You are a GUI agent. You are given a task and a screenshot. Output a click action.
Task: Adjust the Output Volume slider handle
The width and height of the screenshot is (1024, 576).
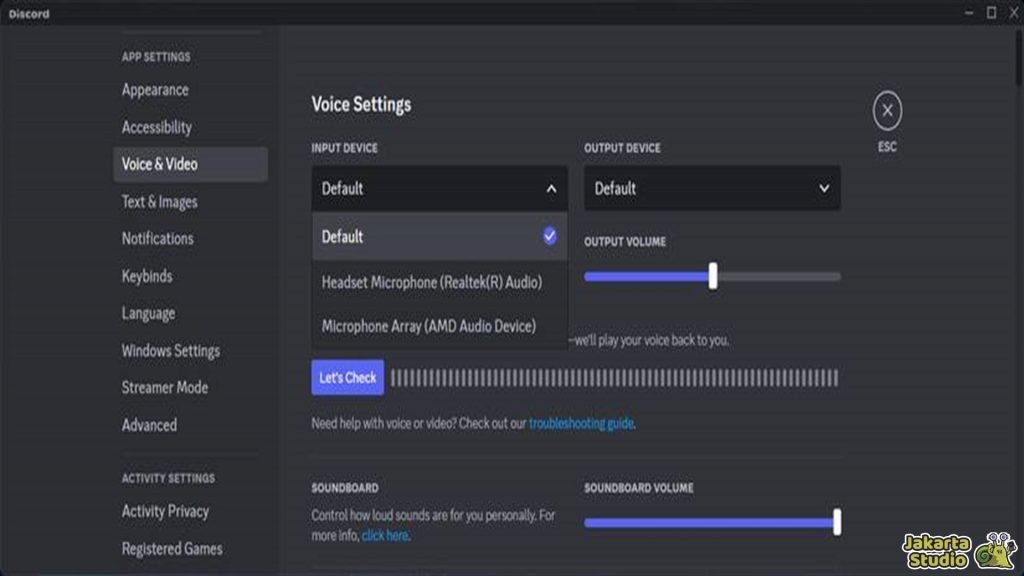coord(712,276)
